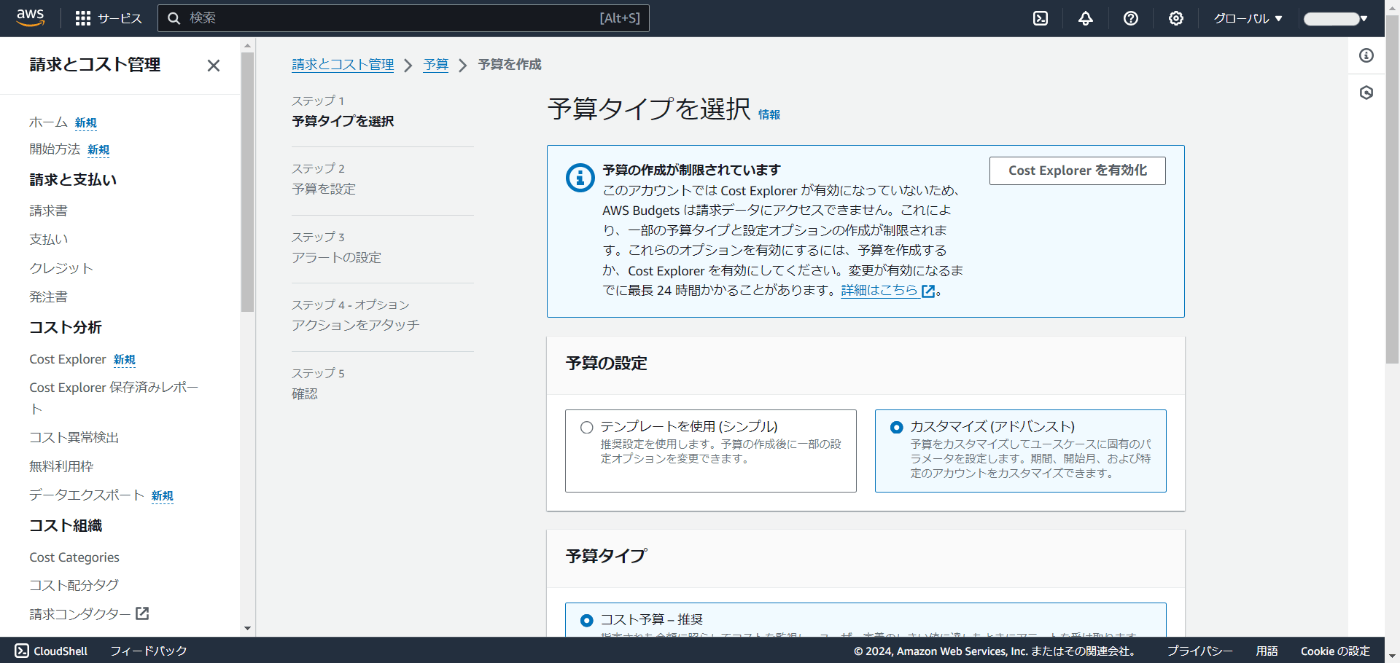Open コスト配分タグ in the sidebar
The height and width of the screenshot is (663, 1400).
tap(74, 585)
